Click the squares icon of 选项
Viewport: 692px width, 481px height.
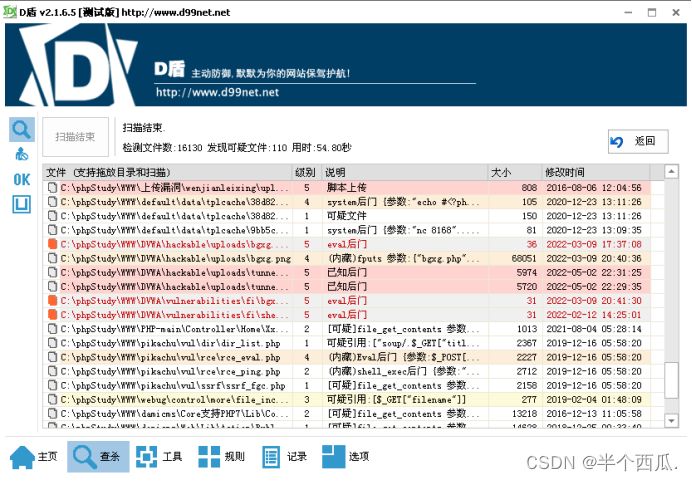[334, 457]
